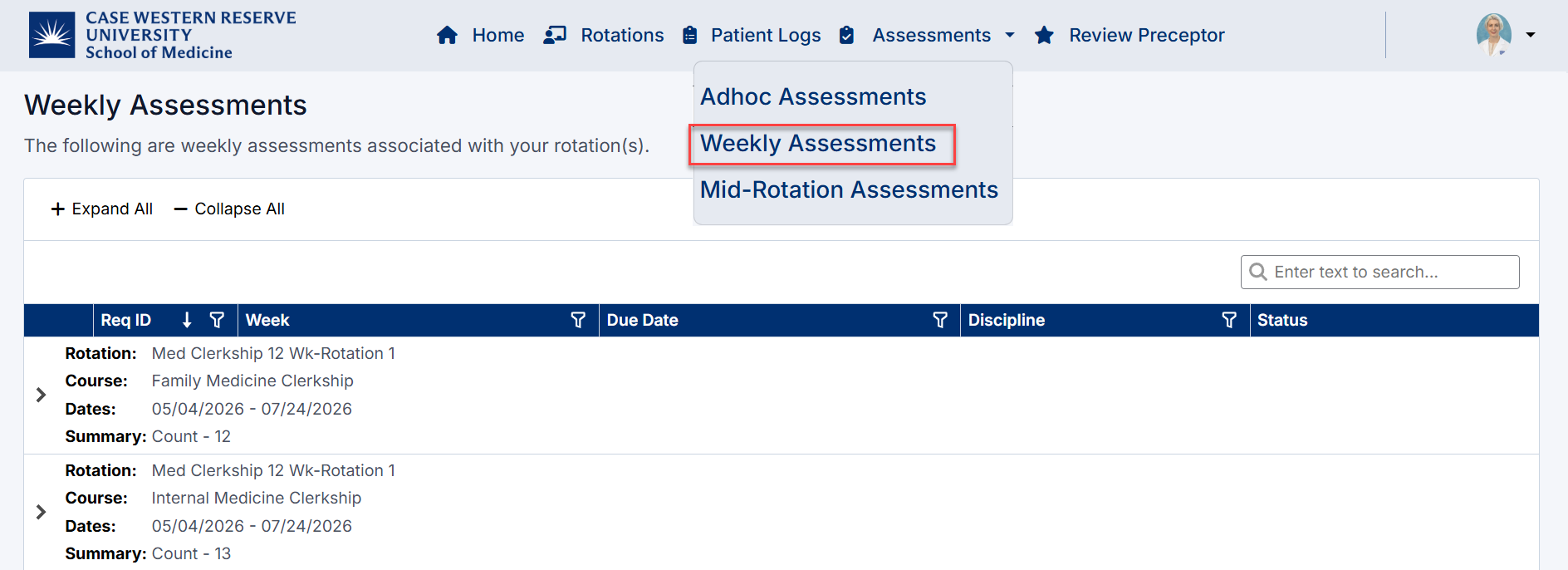Select Adhoc Assessments from the menu
1568x570 pixels.
pyautogui.click(x=813, y=96)
